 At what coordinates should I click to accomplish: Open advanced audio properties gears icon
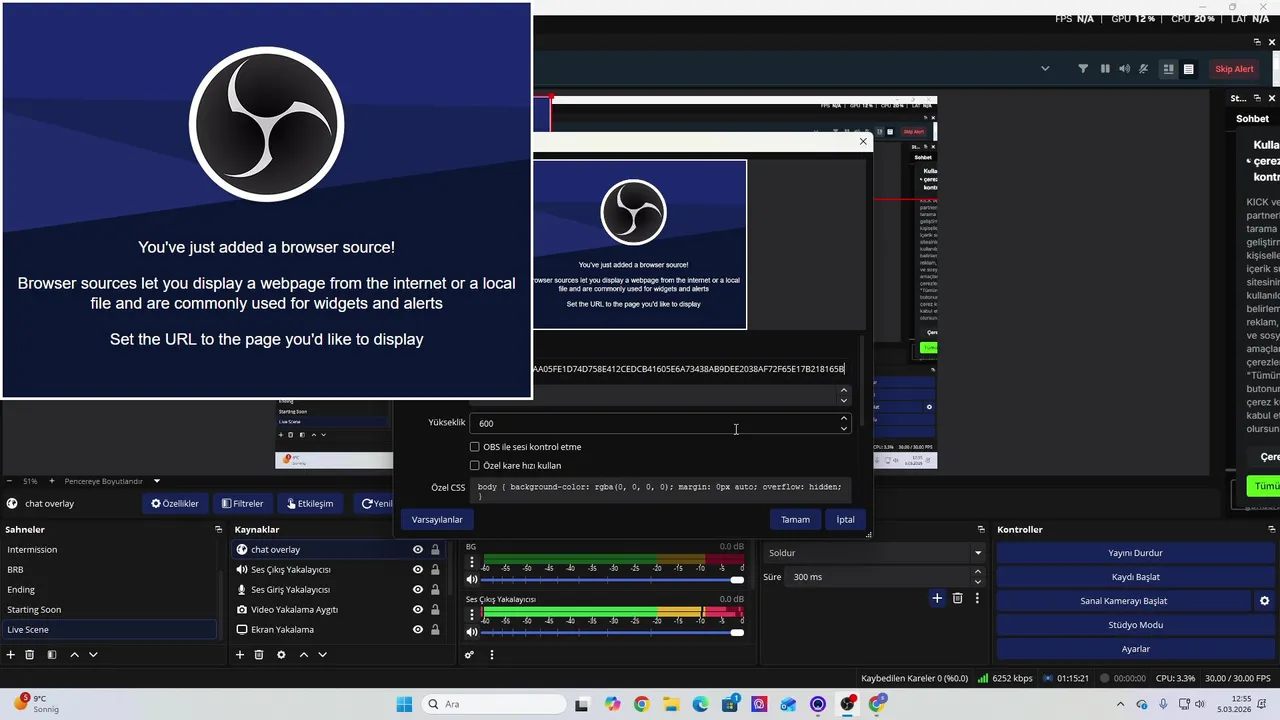pos(469,655)
